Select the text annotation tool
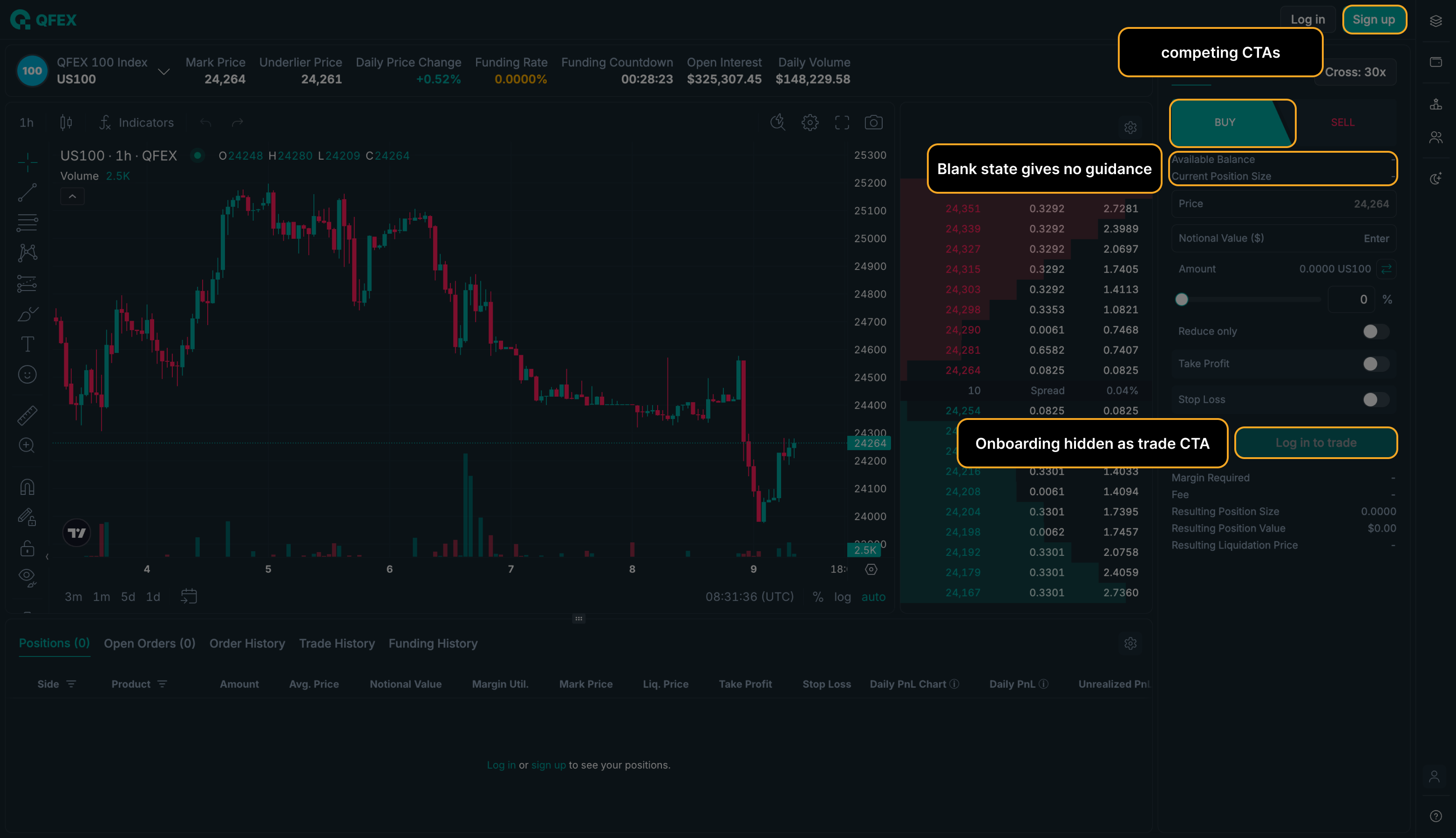The height and width of the screenshot is (838, 1456). [27, 344]
